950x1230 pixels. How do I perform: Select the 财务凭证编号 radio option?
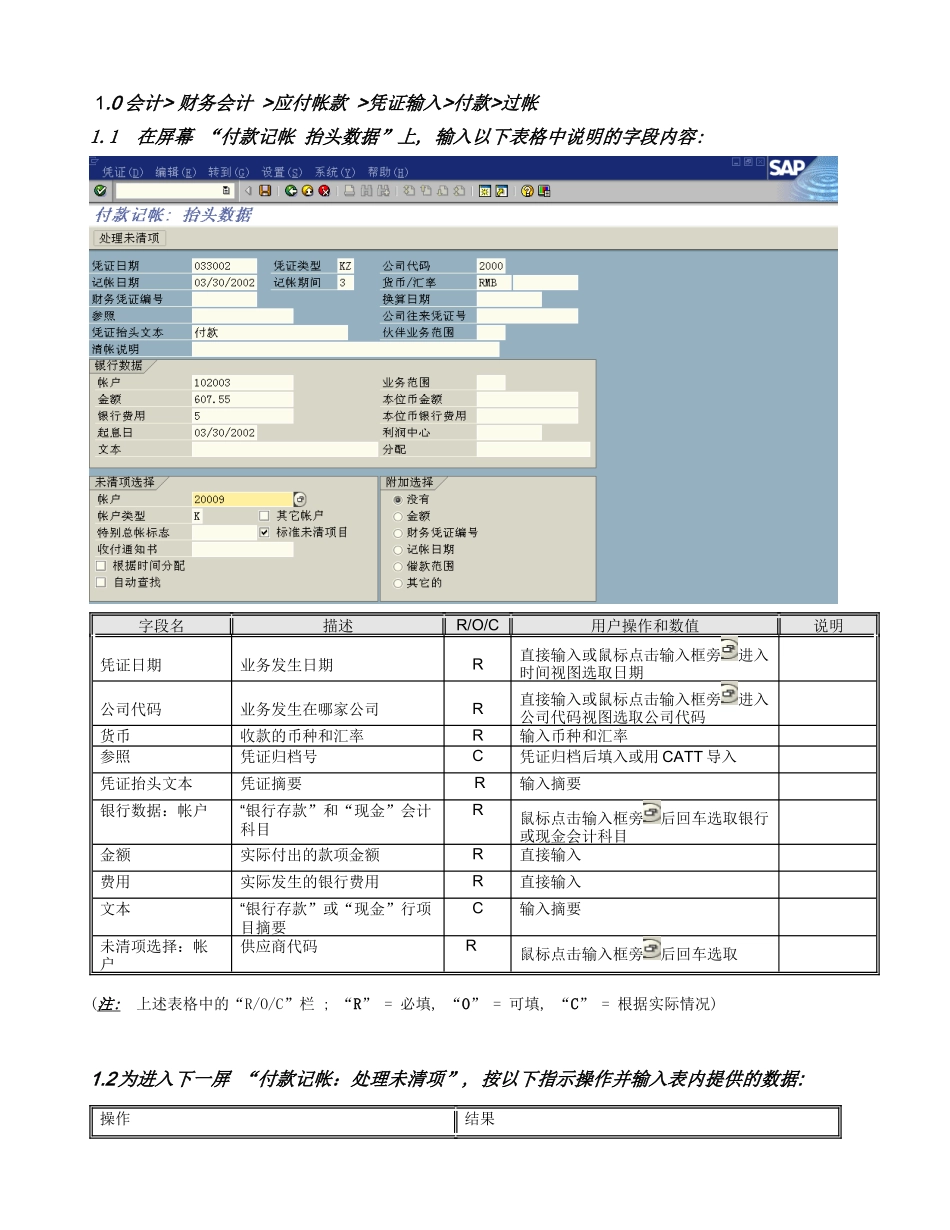pyautogui.click(x=397, y=532)
